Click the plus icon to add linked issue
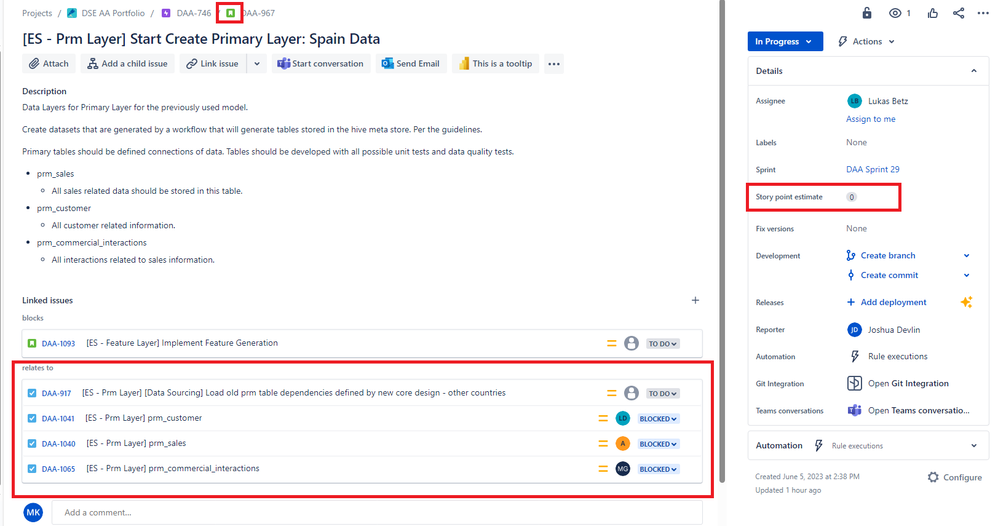 695,300
